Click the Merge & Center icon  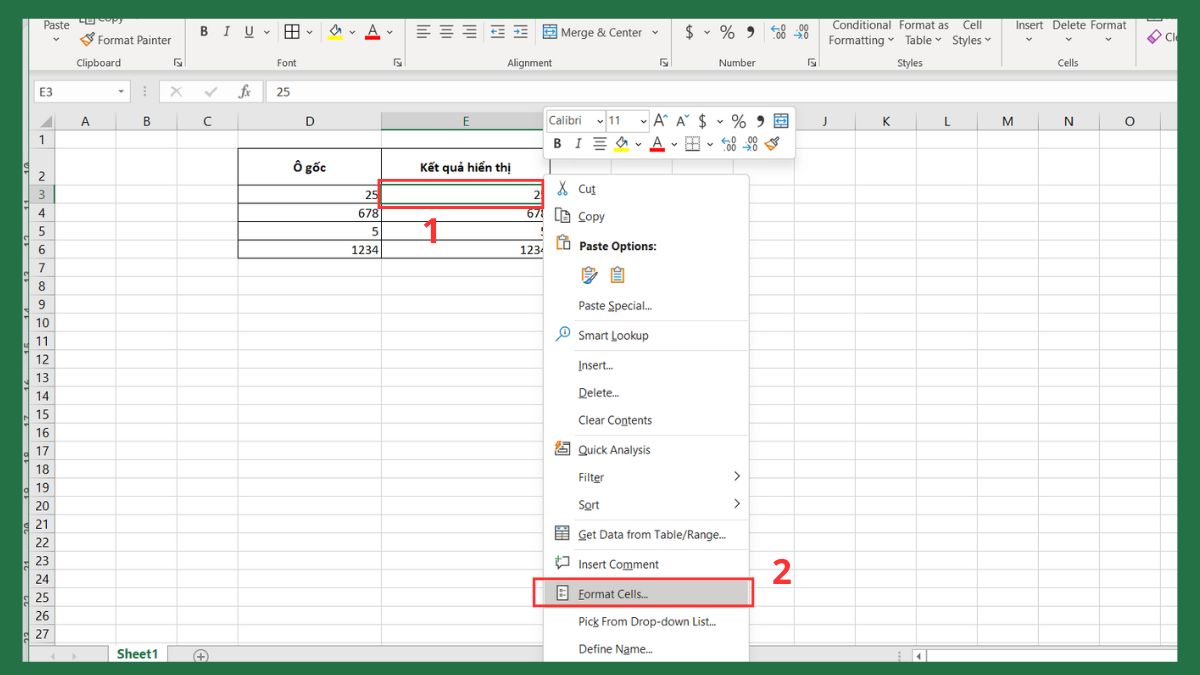(550, 32)
